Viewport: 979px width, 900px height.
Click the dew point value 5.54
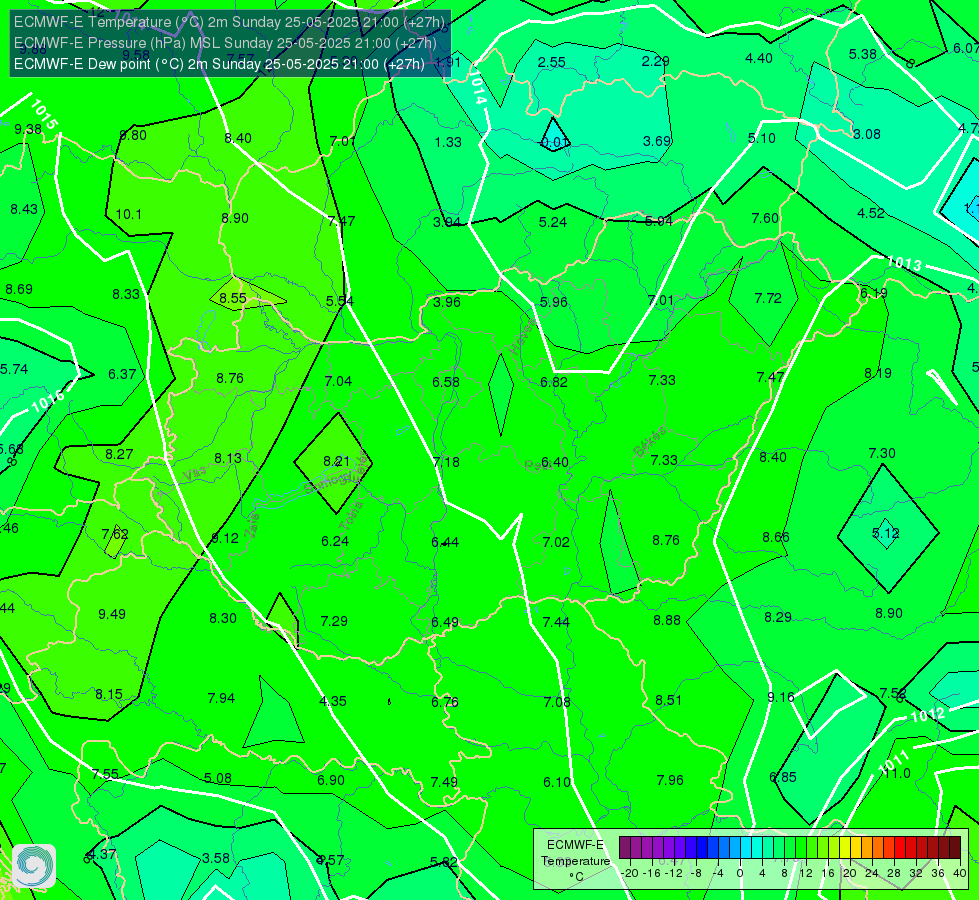click(x=340, y=301)
